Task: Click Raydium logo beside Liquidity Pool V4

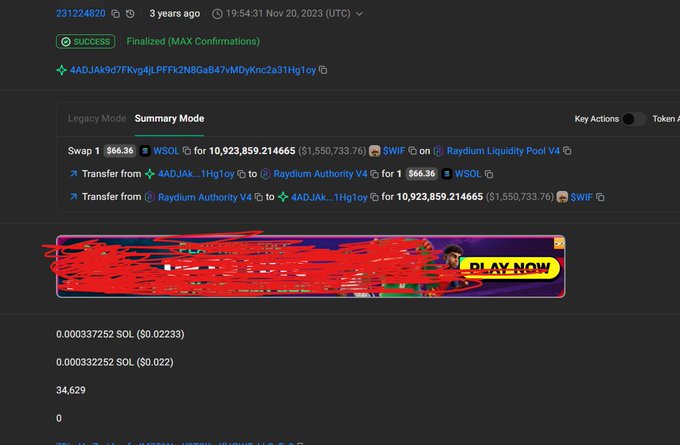Action: tap(439, 151)
